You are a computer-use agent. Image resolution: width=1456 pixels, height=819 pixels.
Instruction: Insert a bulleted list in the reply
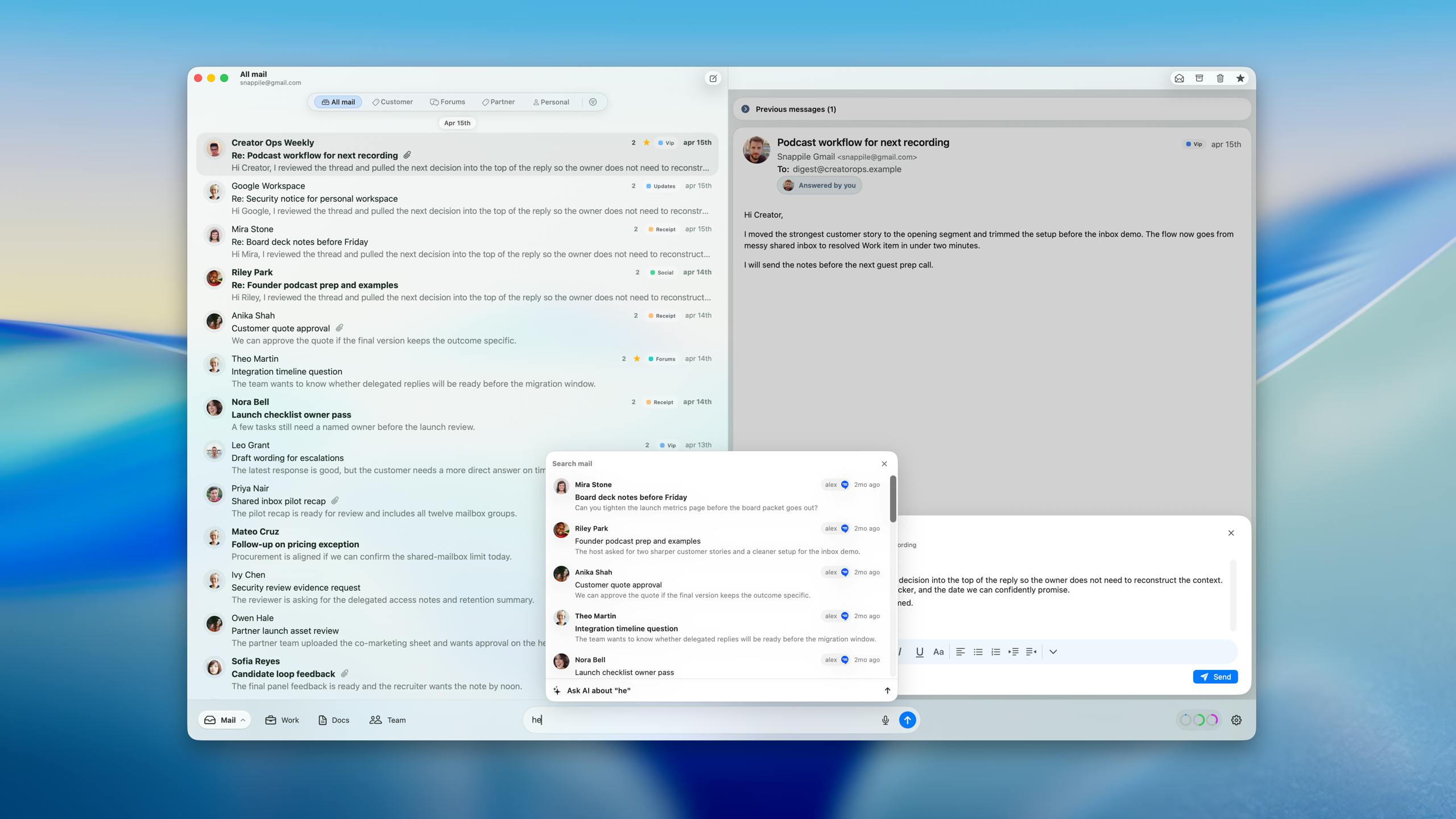[978, 652]
